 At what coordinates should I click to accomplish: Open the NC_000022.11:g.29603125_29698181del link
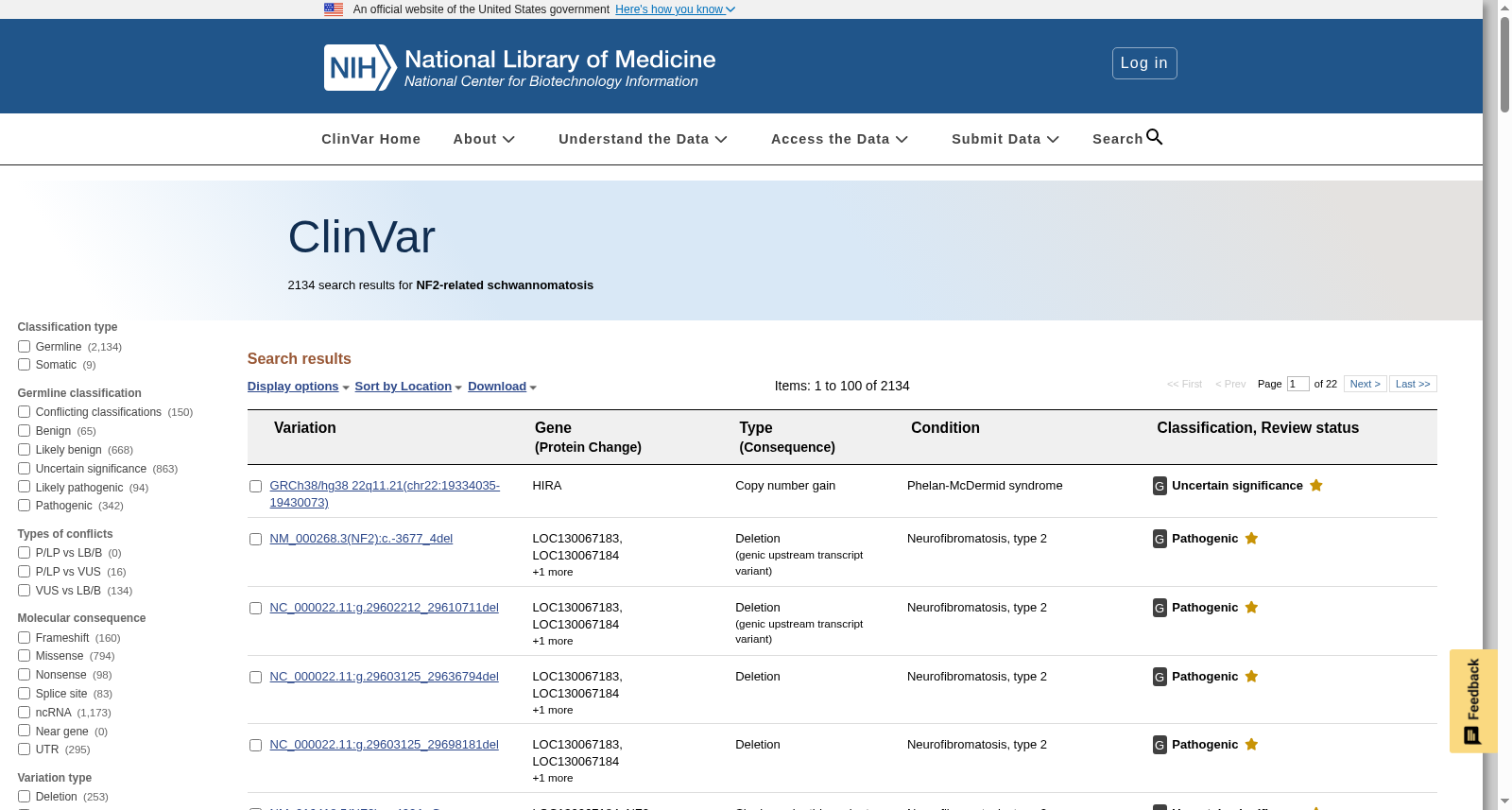click(384, 745)
